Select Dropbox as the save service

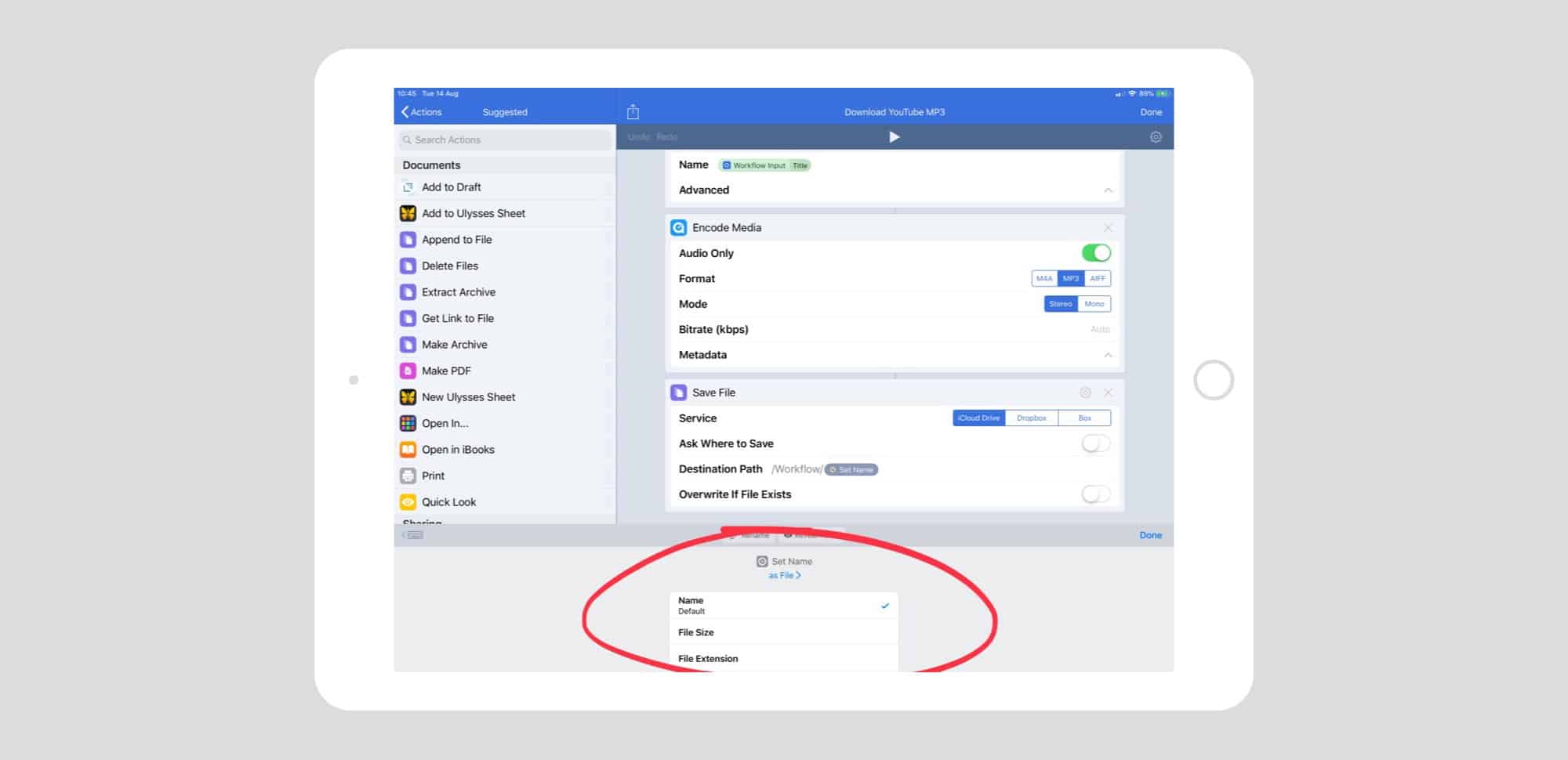(x=1032, y=418)
